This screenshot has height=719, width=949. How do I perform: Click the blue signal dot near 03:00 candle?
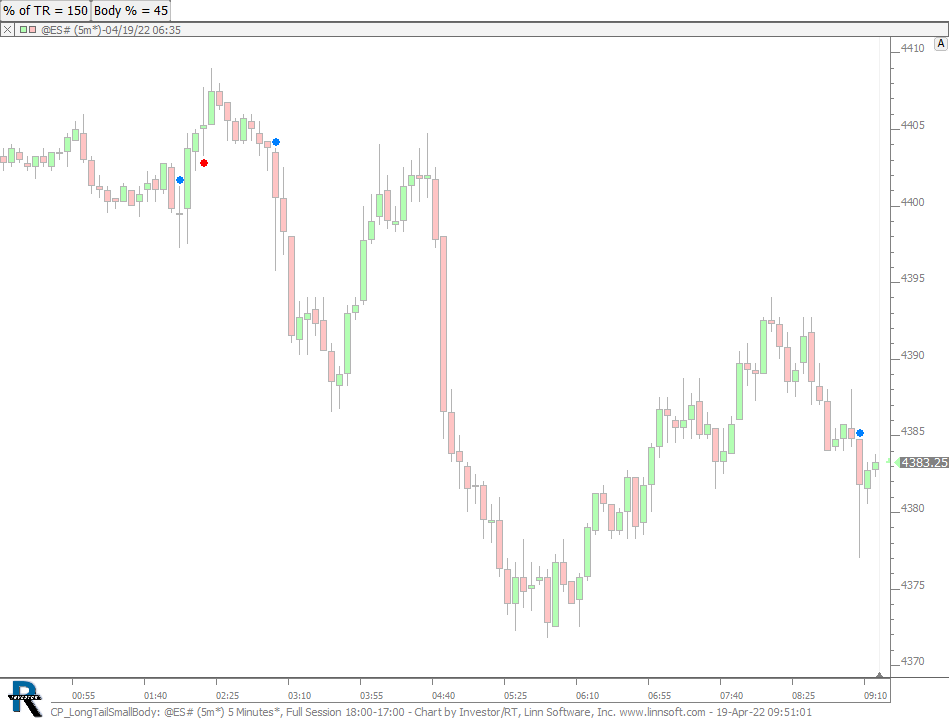pyautogui.click(x=276, y=142)
